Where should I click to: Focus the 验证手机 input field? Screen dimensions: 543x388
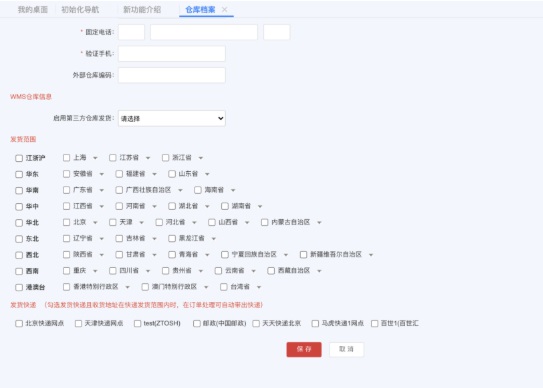coord(172,54)
